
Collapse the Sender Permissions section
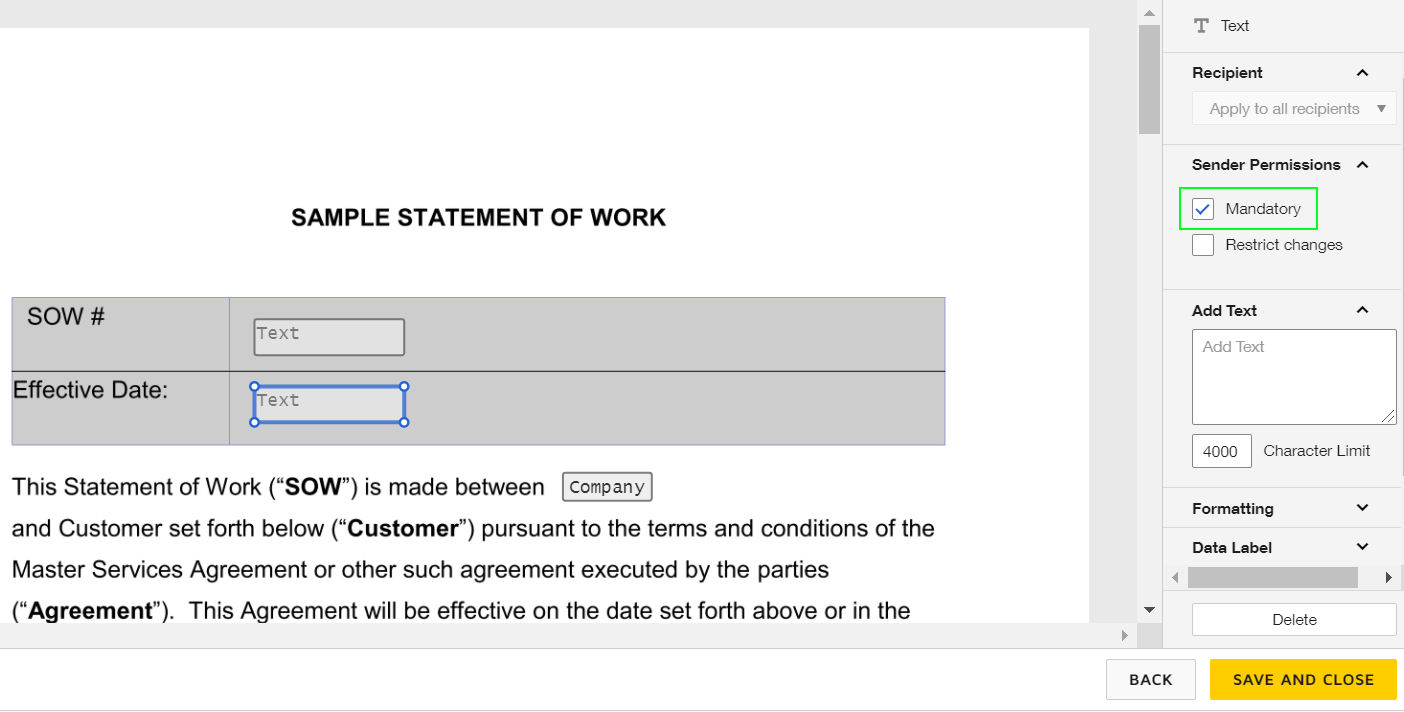click(1362, 164)
